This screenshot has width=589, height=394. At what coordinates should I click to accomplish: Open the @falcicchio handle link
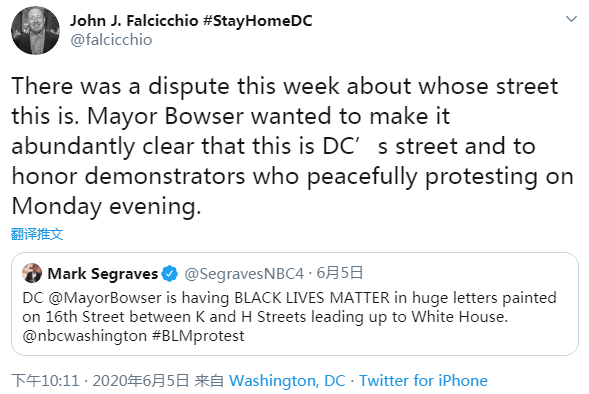pos(111,40)
